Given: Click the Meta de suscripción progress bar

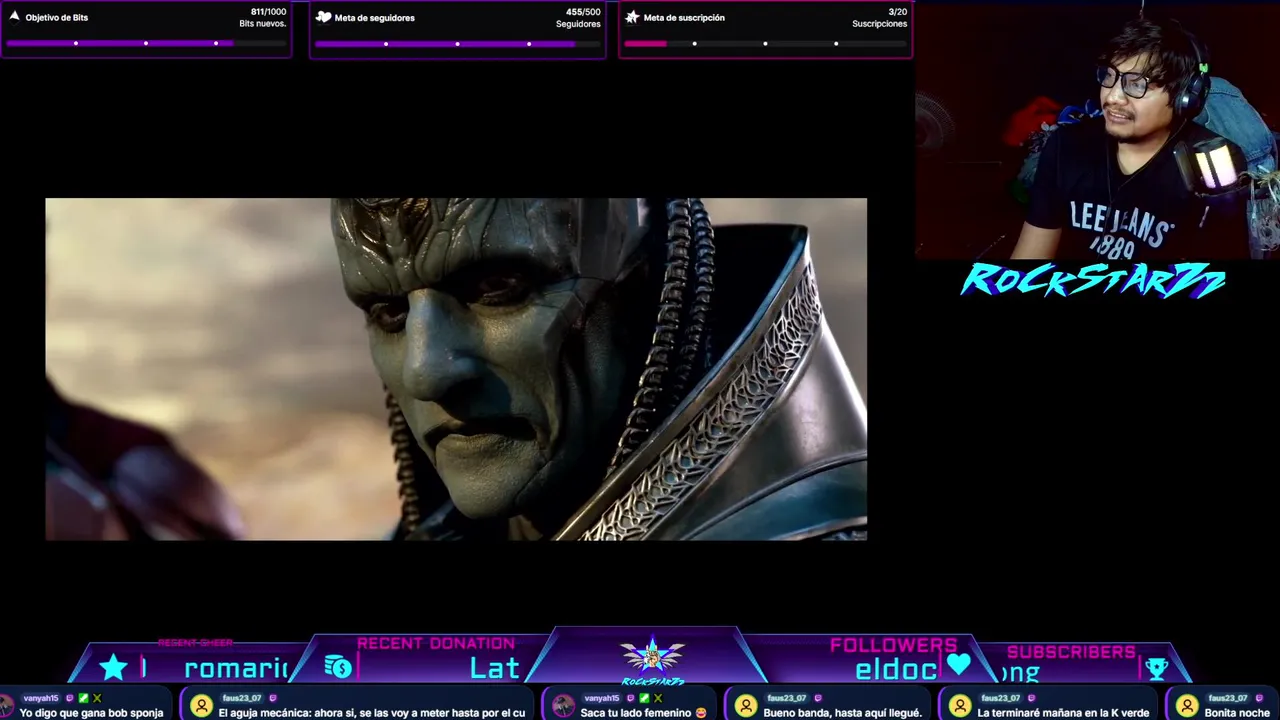Looking at the screenshot, I should click(x=765, y=43).
